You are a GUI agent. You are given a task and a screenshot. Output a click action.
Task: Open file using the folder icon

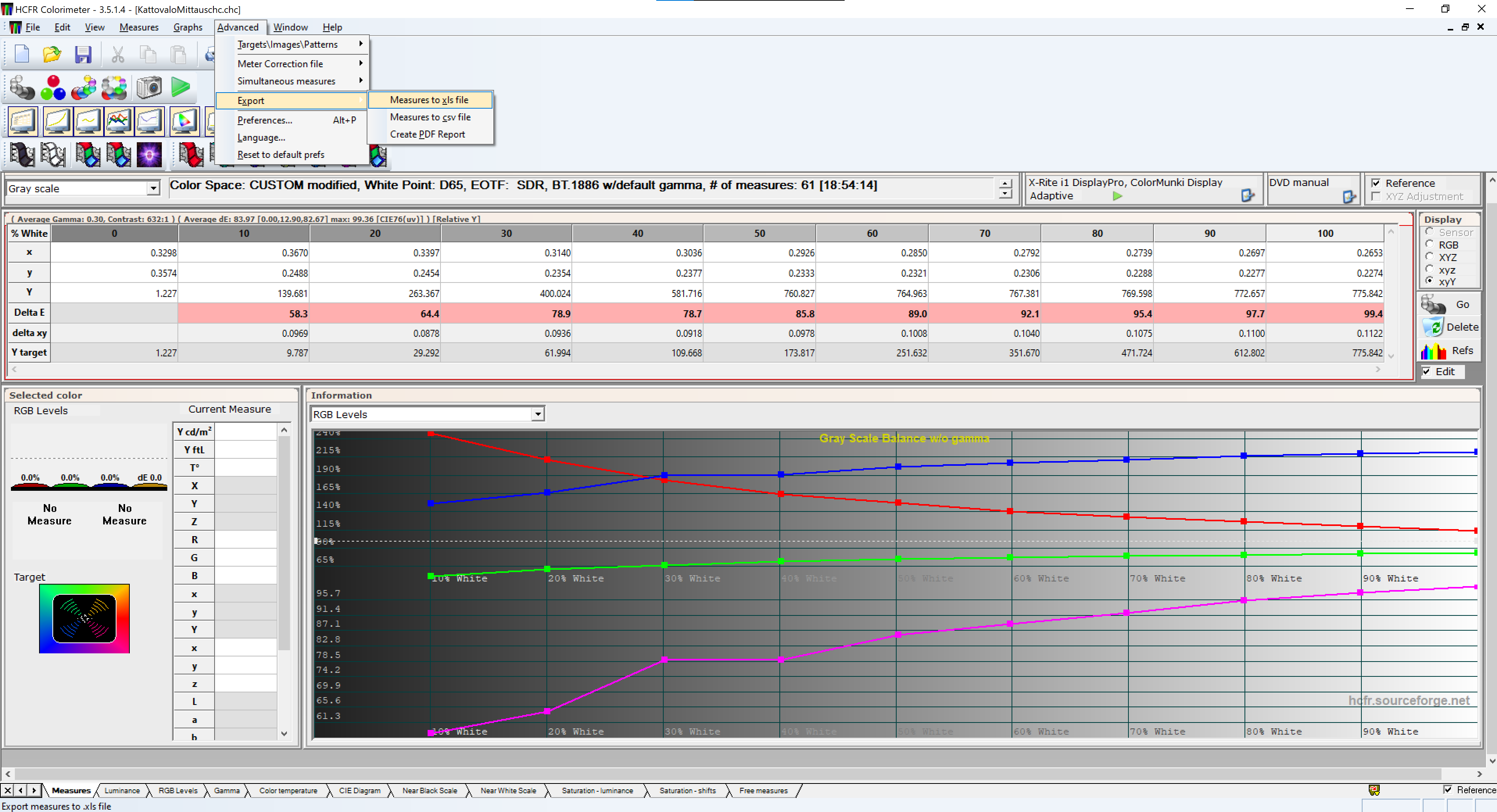52,55
